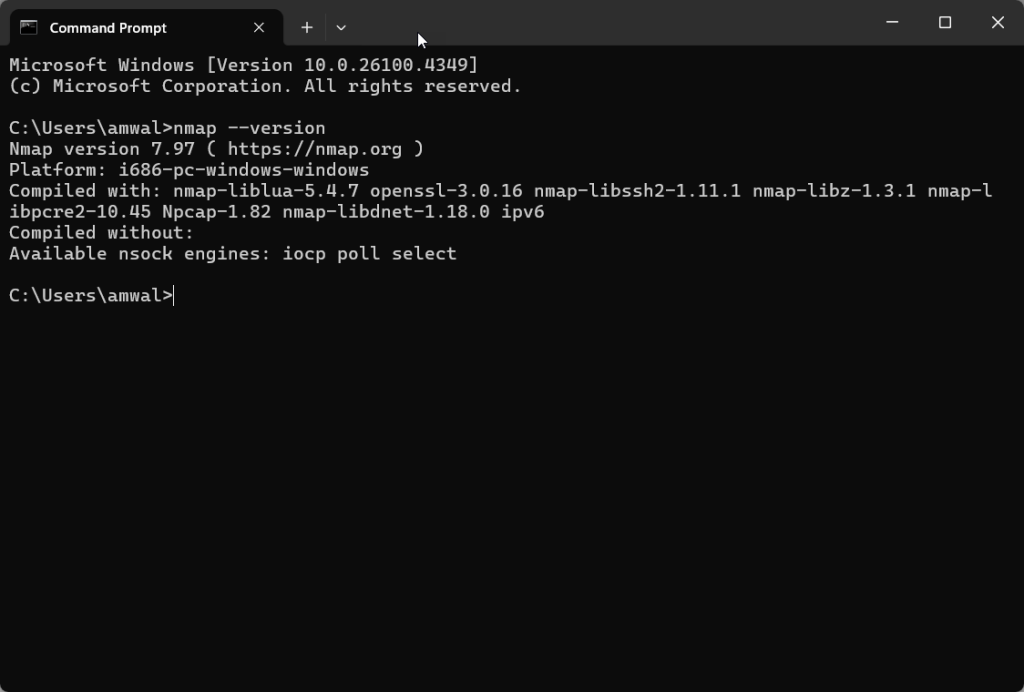Image resolution: width=1024 pixels, height=692 pixels.
Task: Close the terminal window
Action: coord(997,23)
